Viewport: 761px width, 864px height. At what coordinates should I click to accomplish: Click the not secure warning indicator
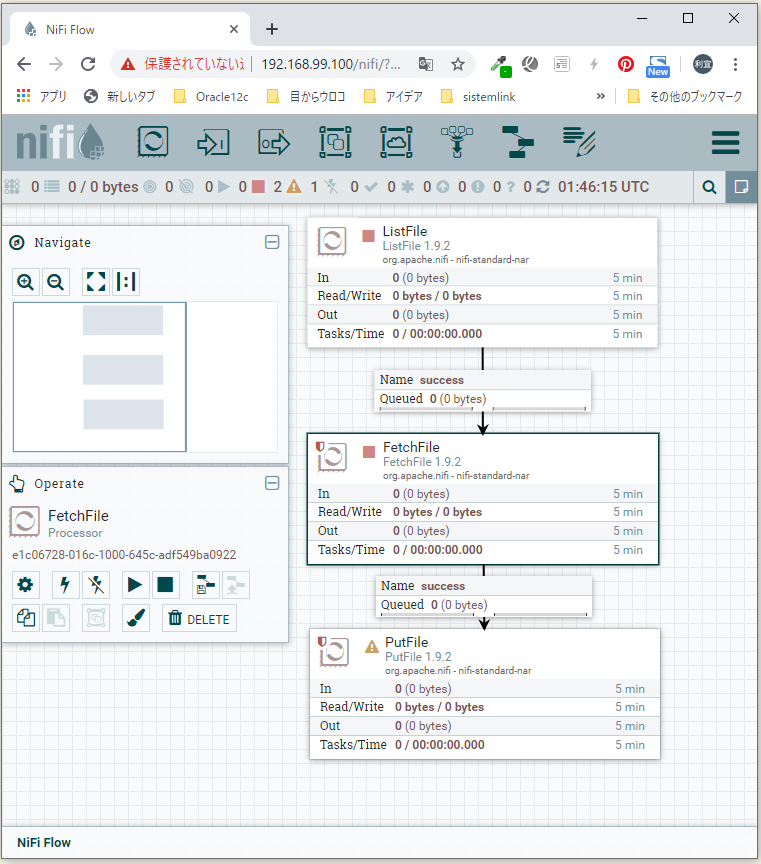182,64
